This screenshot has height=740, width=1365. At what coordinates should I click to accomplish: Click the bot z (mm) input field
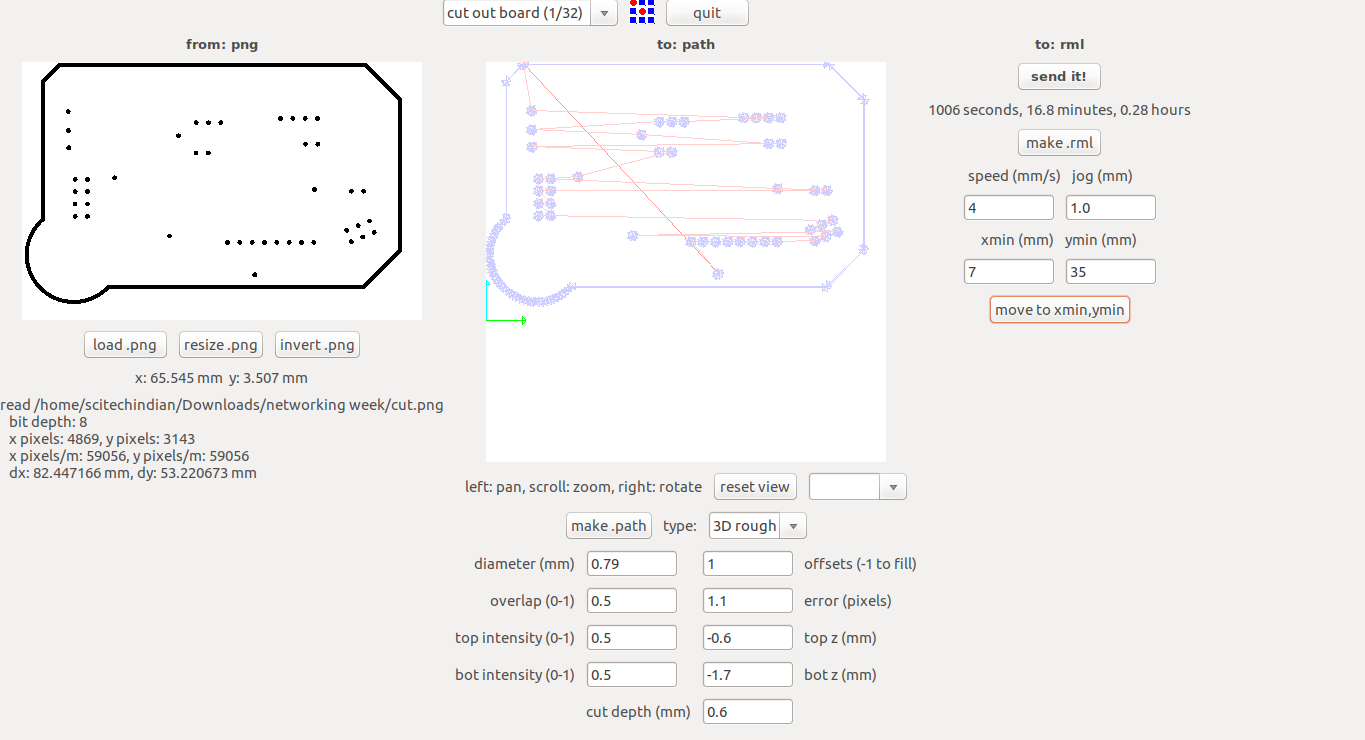[x=747, y=675]
